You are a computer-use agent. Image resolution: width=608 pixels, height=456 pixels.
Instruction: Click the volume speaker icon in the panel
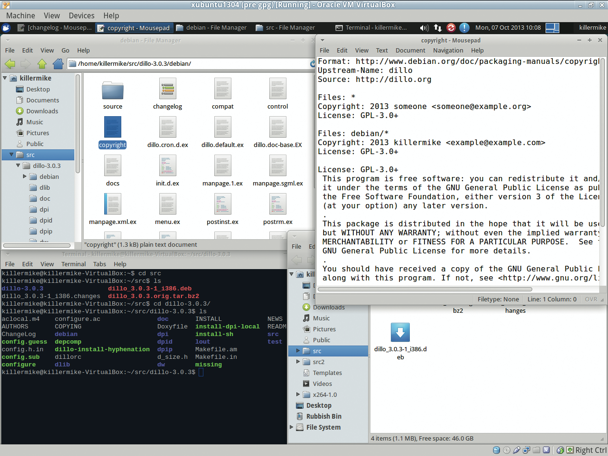pos(424,28)
